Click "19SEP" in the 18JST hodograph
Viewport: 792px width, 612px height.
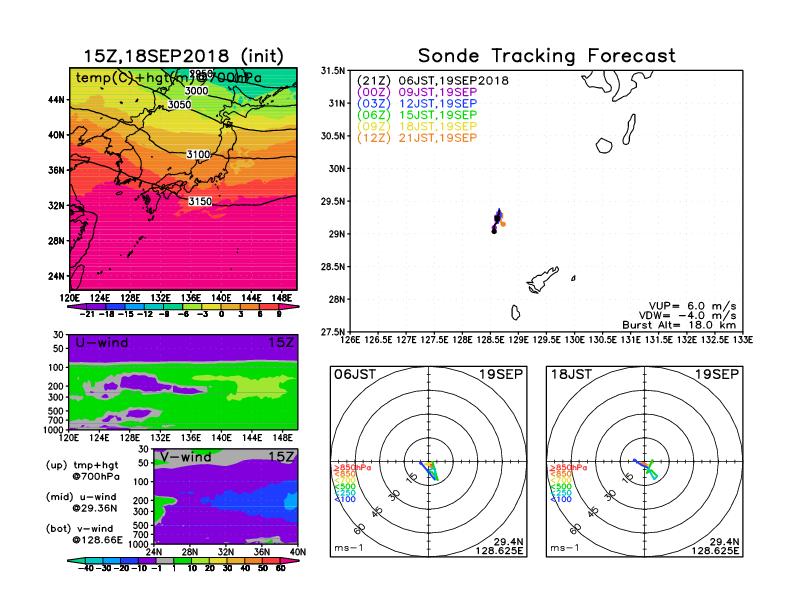(x=717, y=375)
